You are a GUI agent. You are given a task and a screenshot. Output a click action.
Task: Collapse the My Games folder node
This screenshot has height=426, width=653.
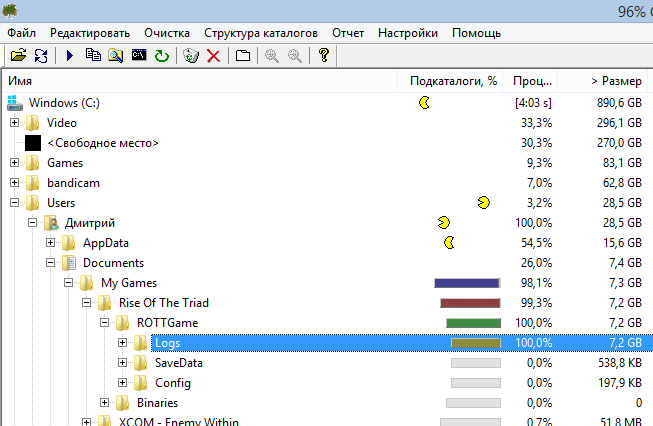(68, 282)
